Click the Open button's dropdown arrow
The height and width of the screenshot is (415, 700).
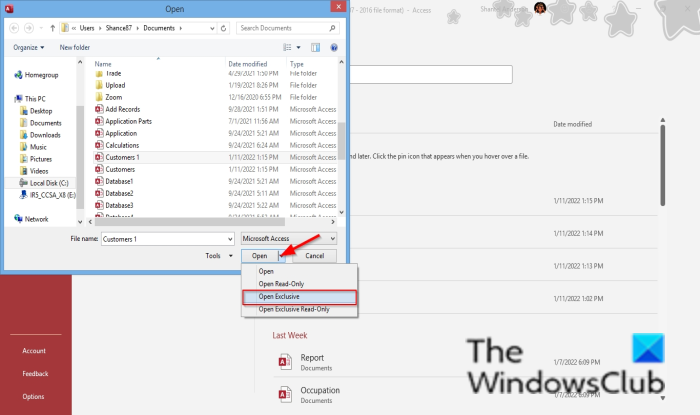tap(281, 256)
